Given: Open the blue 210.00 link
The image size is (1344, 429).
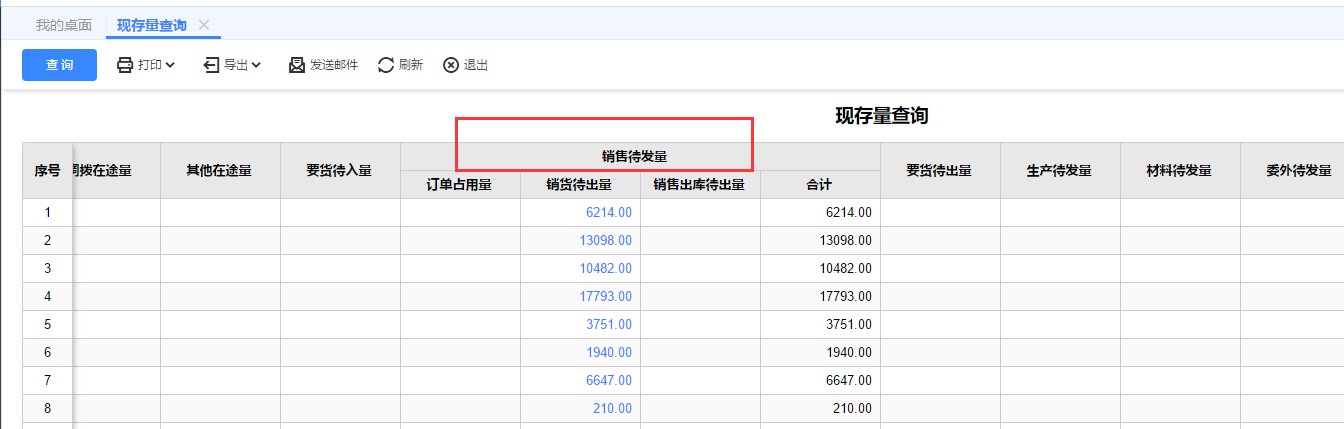Looking at the screenshot, I should [x=612, y=409].
